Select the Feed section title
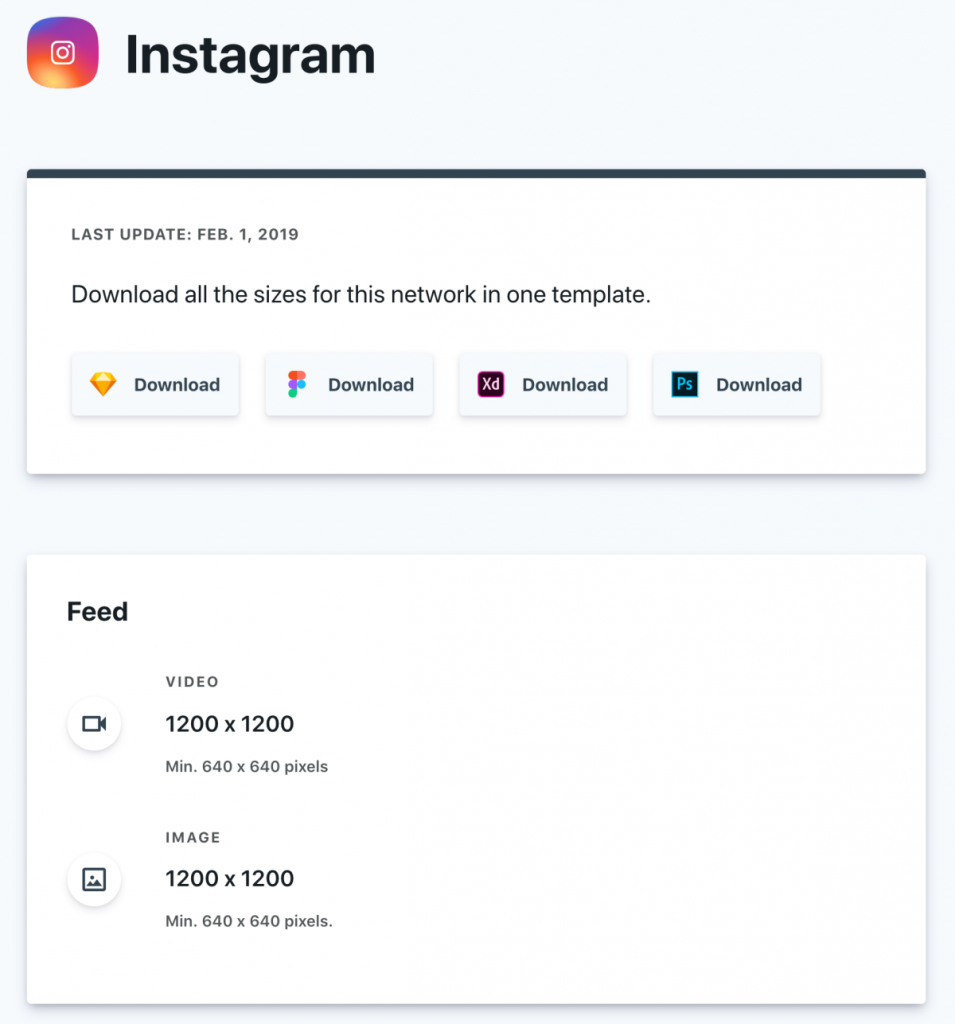This screenshot has height=1024, width=955. 96,611
